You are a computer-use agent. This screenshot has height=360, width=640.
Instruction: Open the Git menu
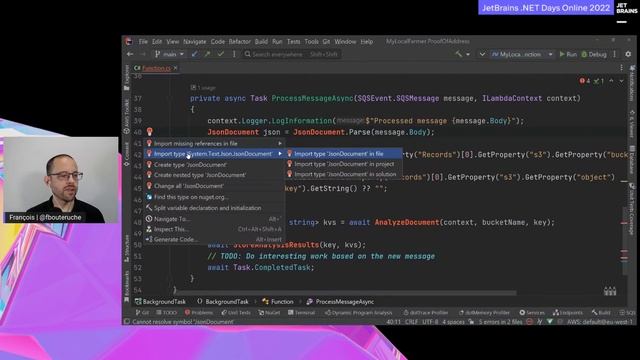click(326, 42)
